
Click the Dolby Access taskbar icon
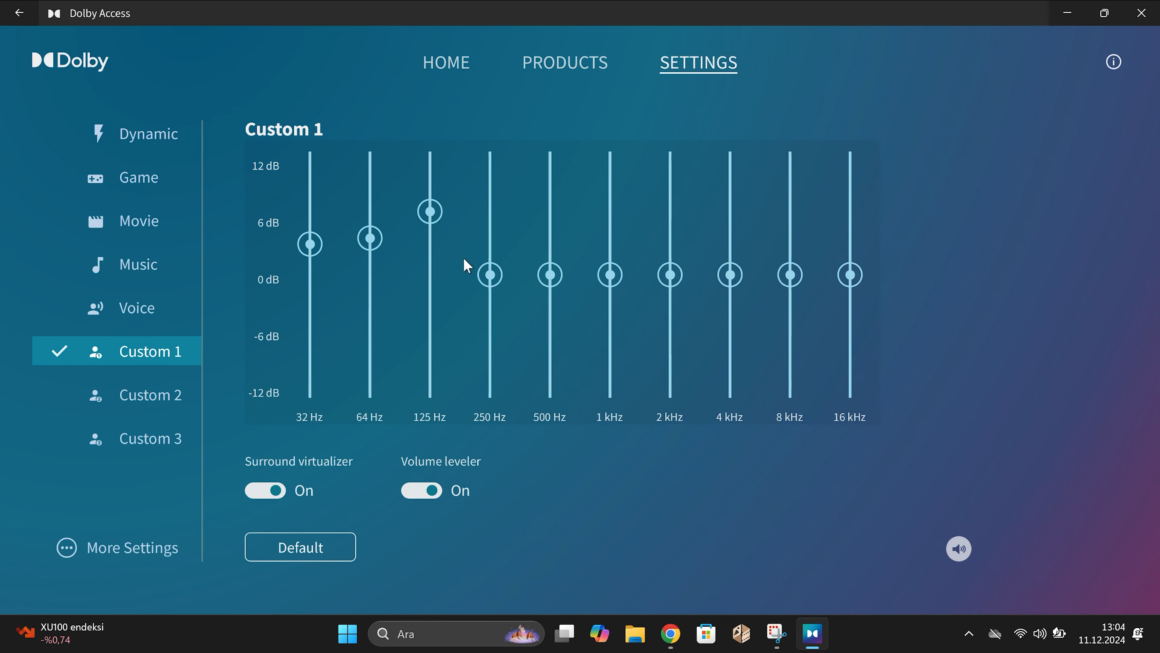(812, 634)
